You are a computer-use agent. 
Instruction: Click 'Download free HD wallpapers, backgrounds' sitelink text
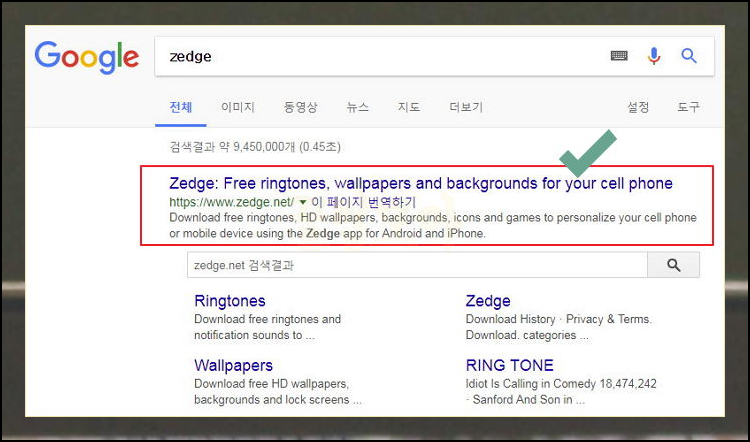[x=278, y=392]
